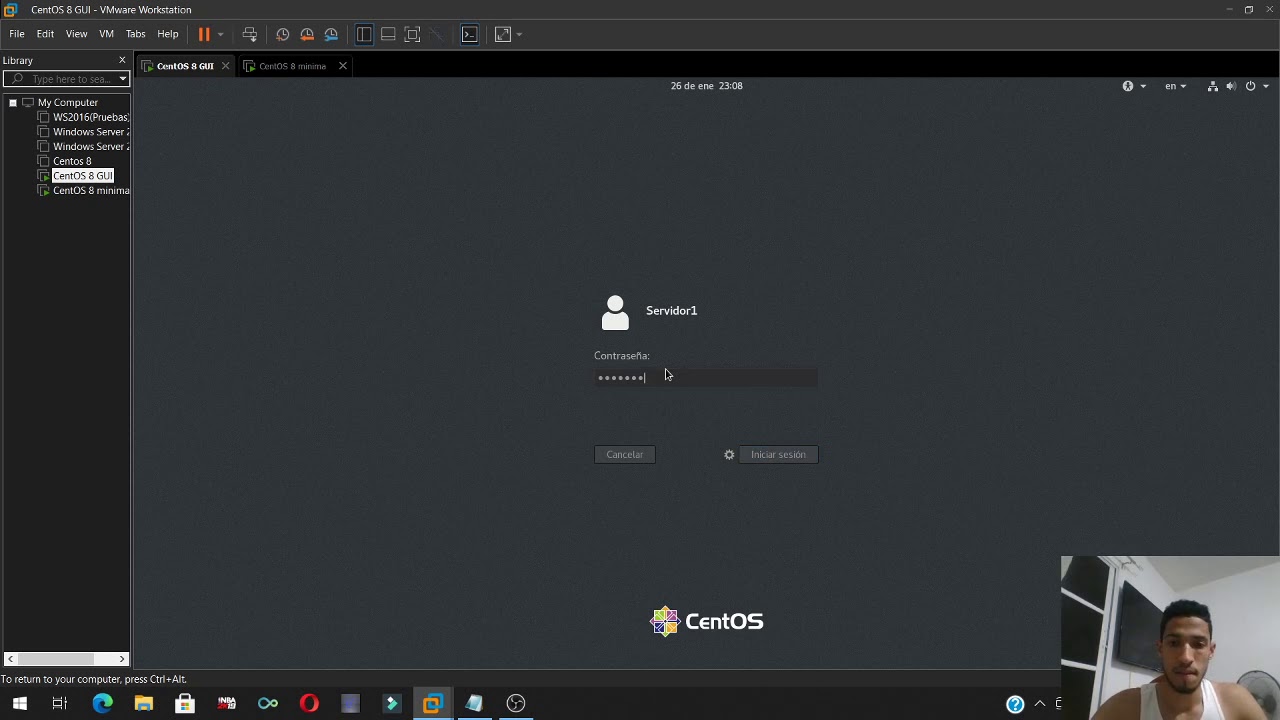Open Task View on the taskbar
1280x720 pixels.
(x=60, y=703)
